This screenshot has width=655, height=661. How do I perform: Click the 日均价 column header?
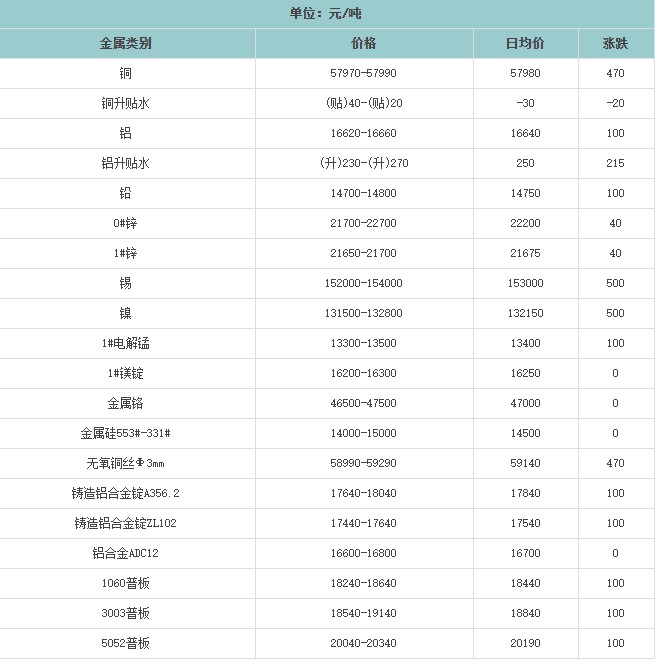pos(524,44)
